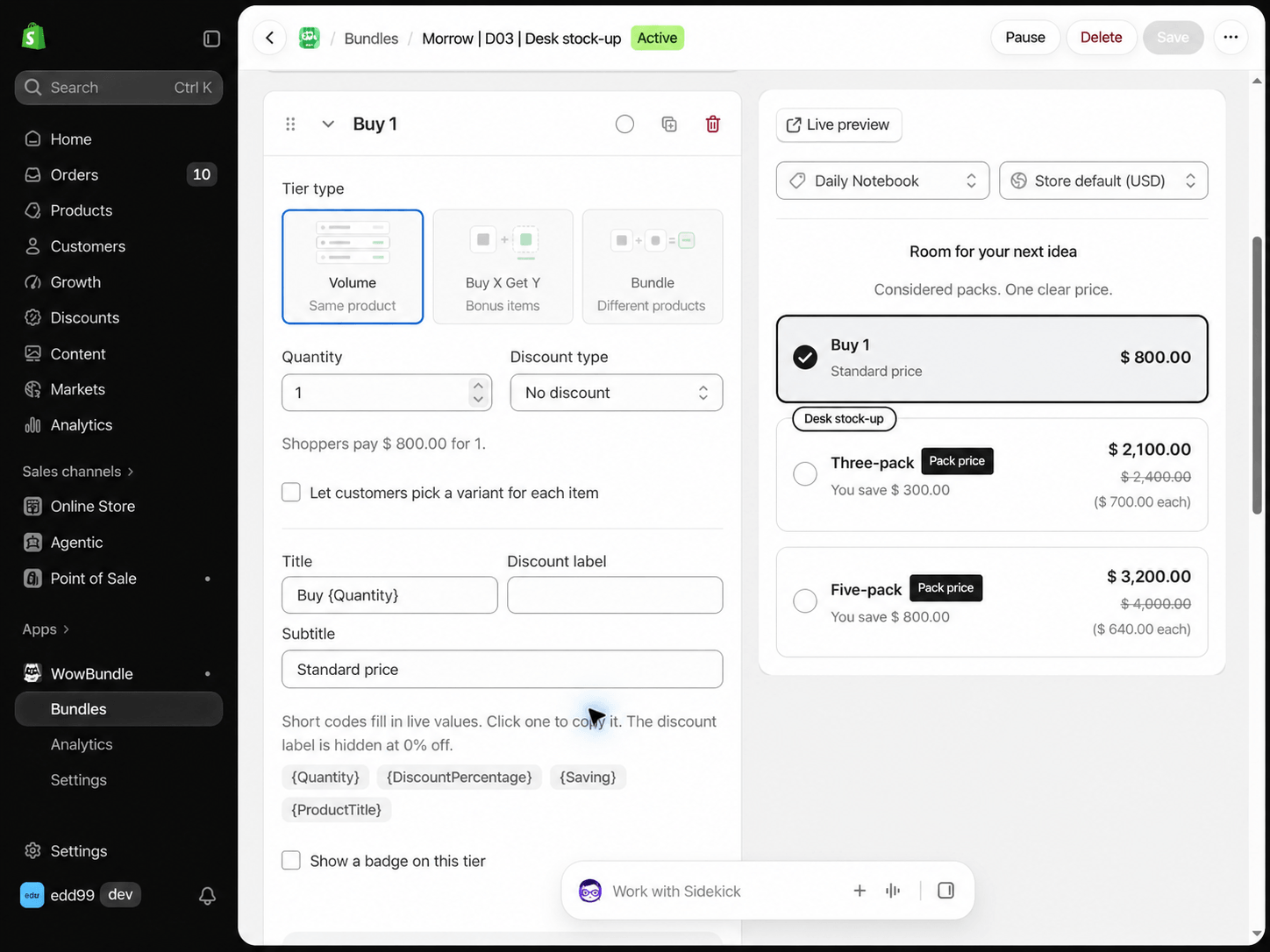The width and height of the screenshot is (1270, 952).
Task: Enable Show a badge on this tier
Action: [x=291, y=861]
